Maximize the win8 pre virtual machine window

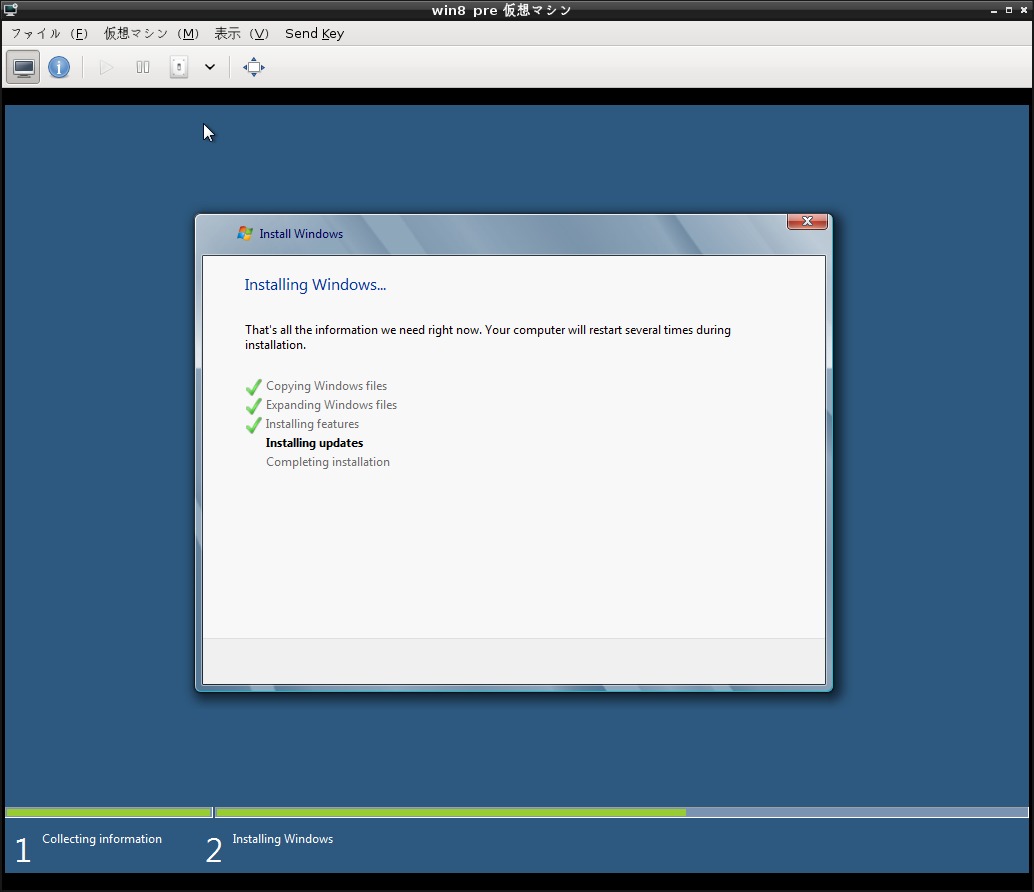[1009, 11]
